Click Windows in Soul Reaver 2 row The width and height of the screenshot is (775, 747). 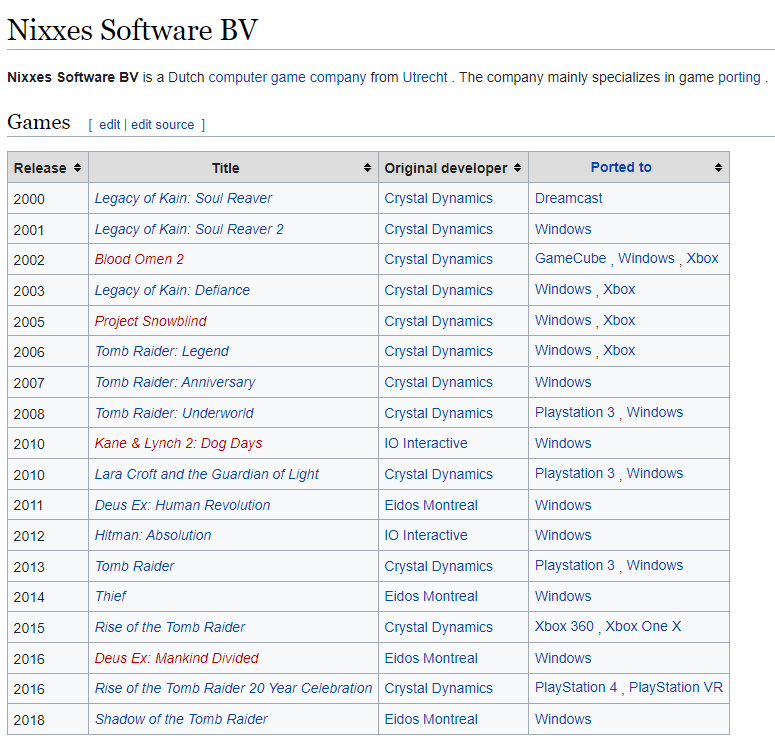563,229
